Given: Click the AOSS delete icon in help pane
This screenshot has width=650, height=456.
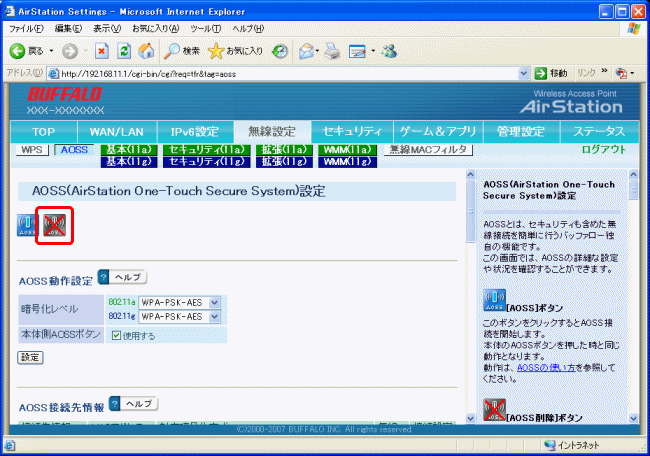Looking at the screenshot, I should coord(494,410).
